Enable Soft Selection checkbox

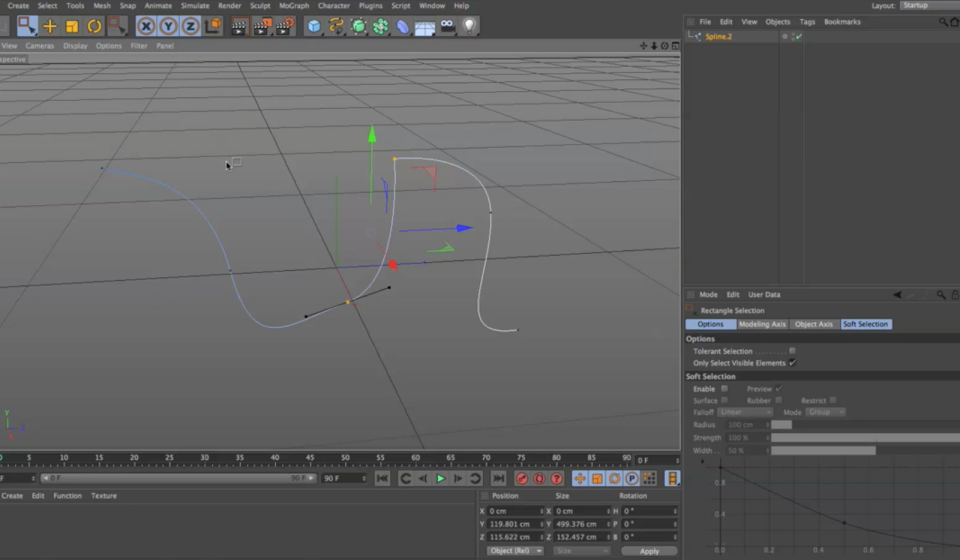point(724,389)
